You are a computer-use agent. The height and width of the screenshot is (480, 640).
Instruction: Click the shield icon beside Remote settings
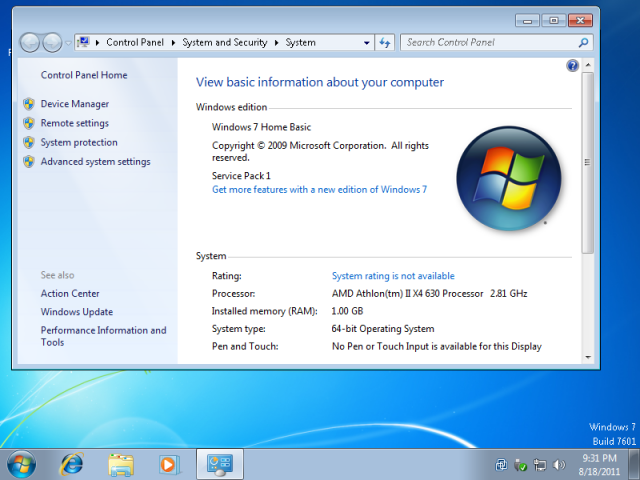point(29,123)
